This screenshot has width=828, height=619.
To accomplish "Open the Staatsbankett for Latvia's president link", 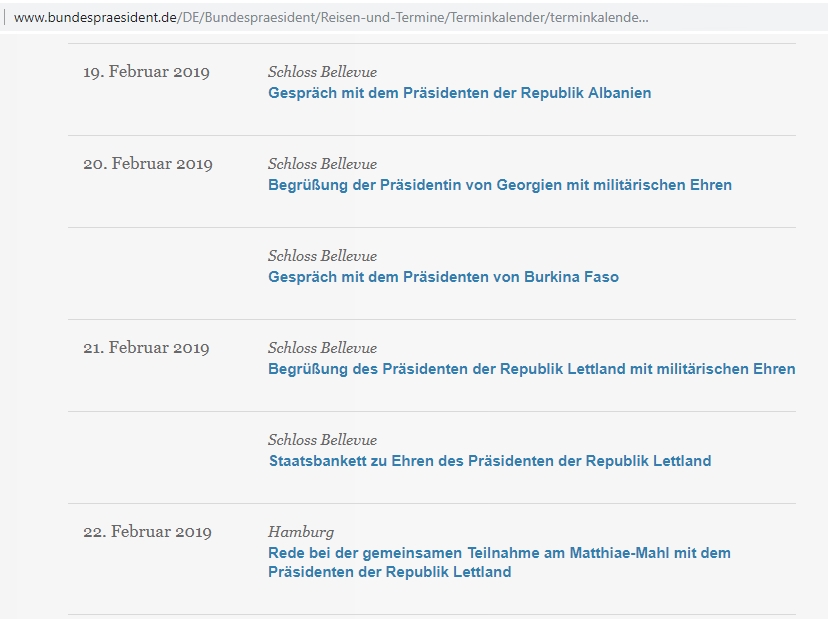I will [x=489, y=461].
